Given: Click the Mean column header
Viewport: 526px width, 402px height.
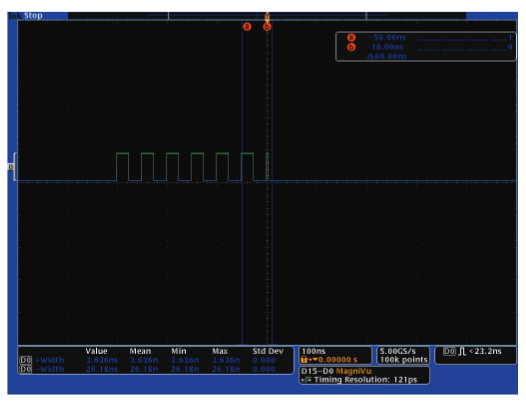Looking at the screenshot, I should tap(140, 351).
